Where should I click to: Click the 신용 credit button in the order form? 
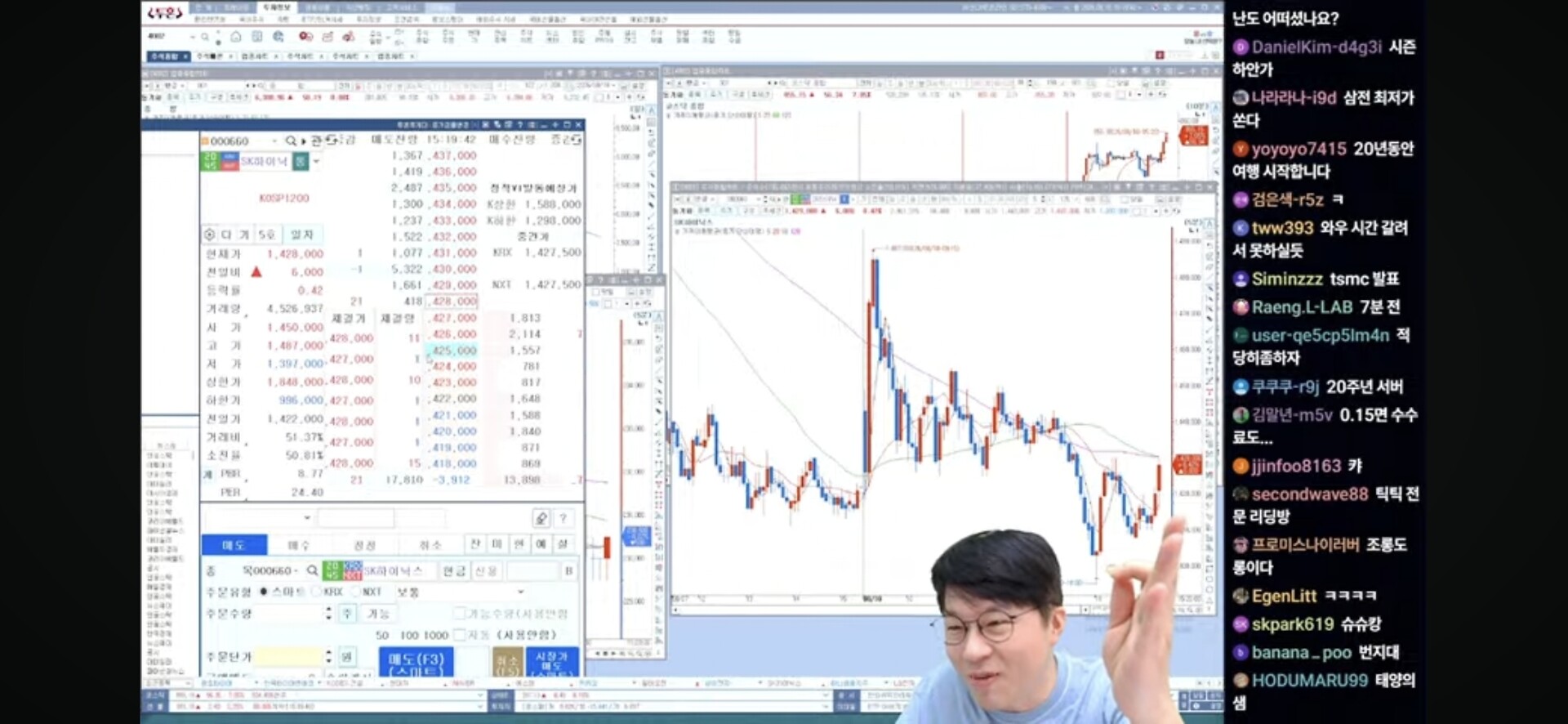(x=486, y=570)
